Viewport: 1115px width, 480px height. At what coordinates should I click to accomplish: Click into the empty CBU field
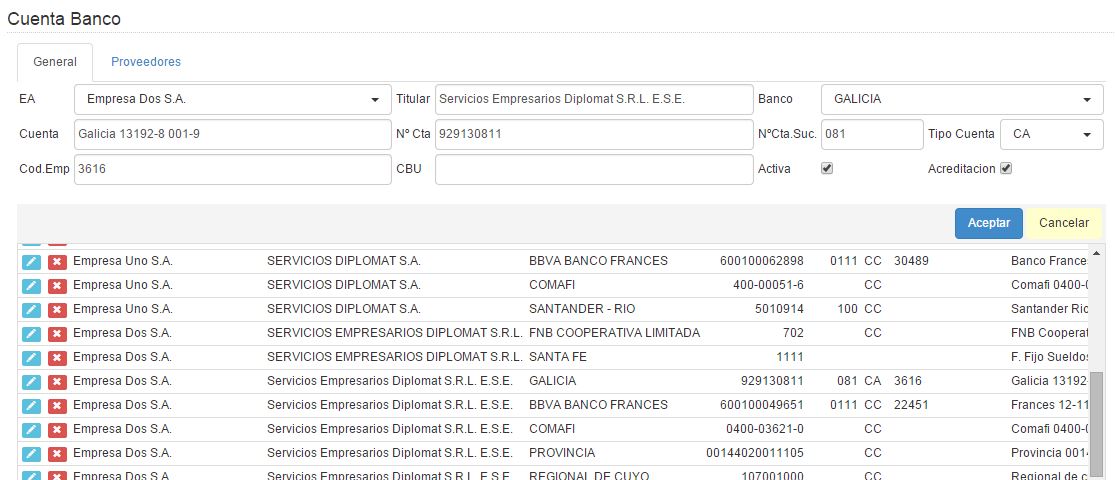point(593,169)
